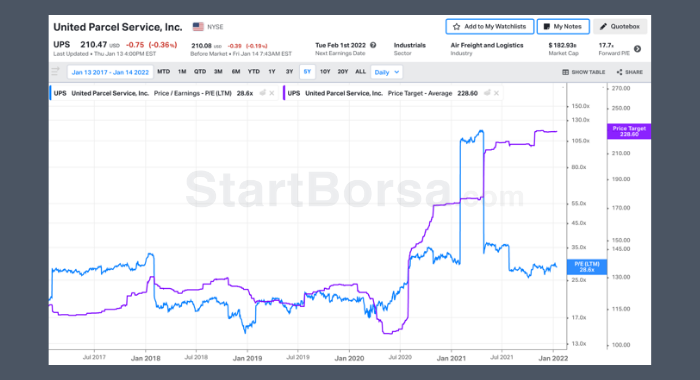
Task: Click the pencil Quotebox icon
Action: pyautogui.click(x=603, y=27)
